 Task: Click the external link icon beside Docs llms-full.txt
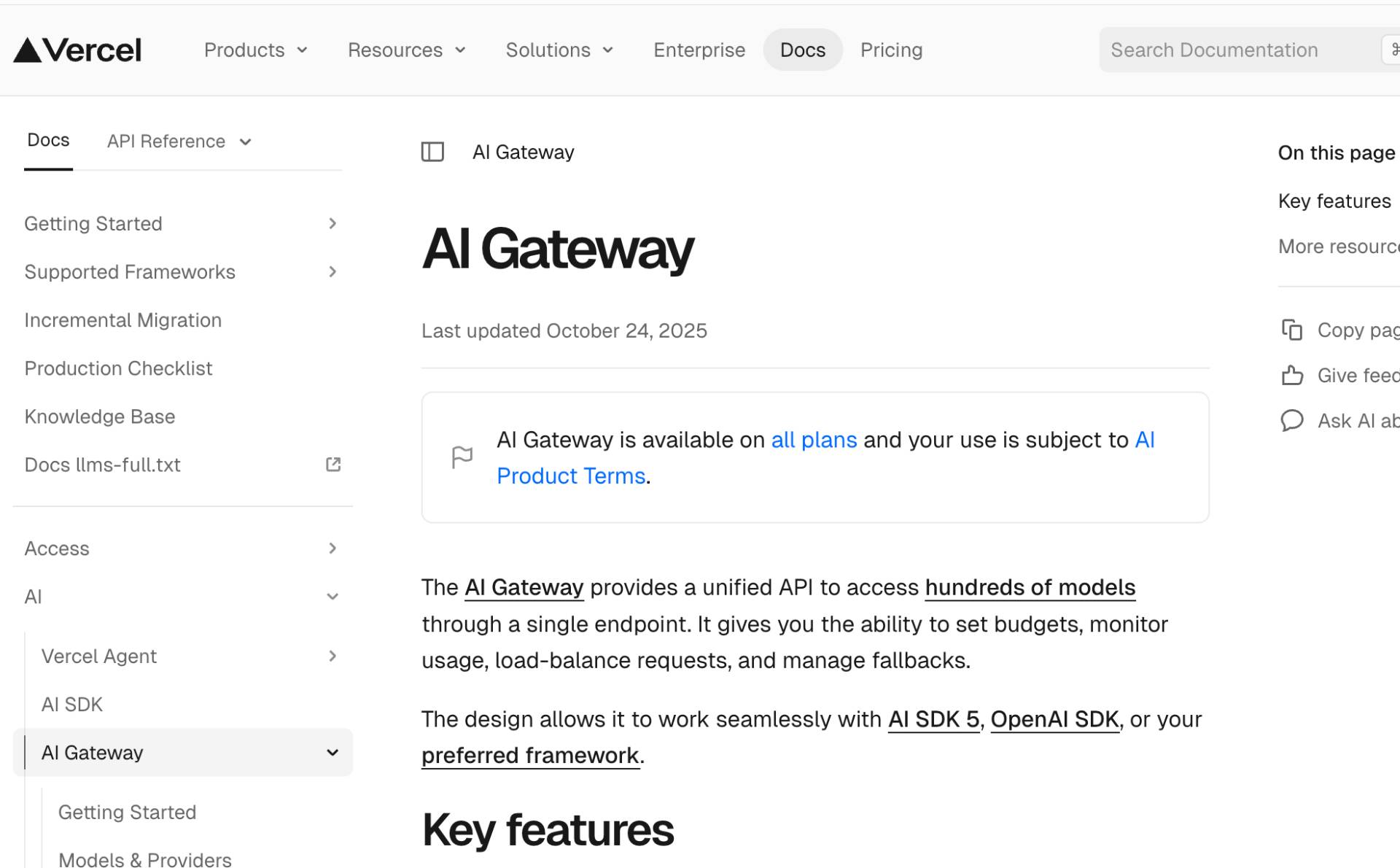(x=333, y=465)
